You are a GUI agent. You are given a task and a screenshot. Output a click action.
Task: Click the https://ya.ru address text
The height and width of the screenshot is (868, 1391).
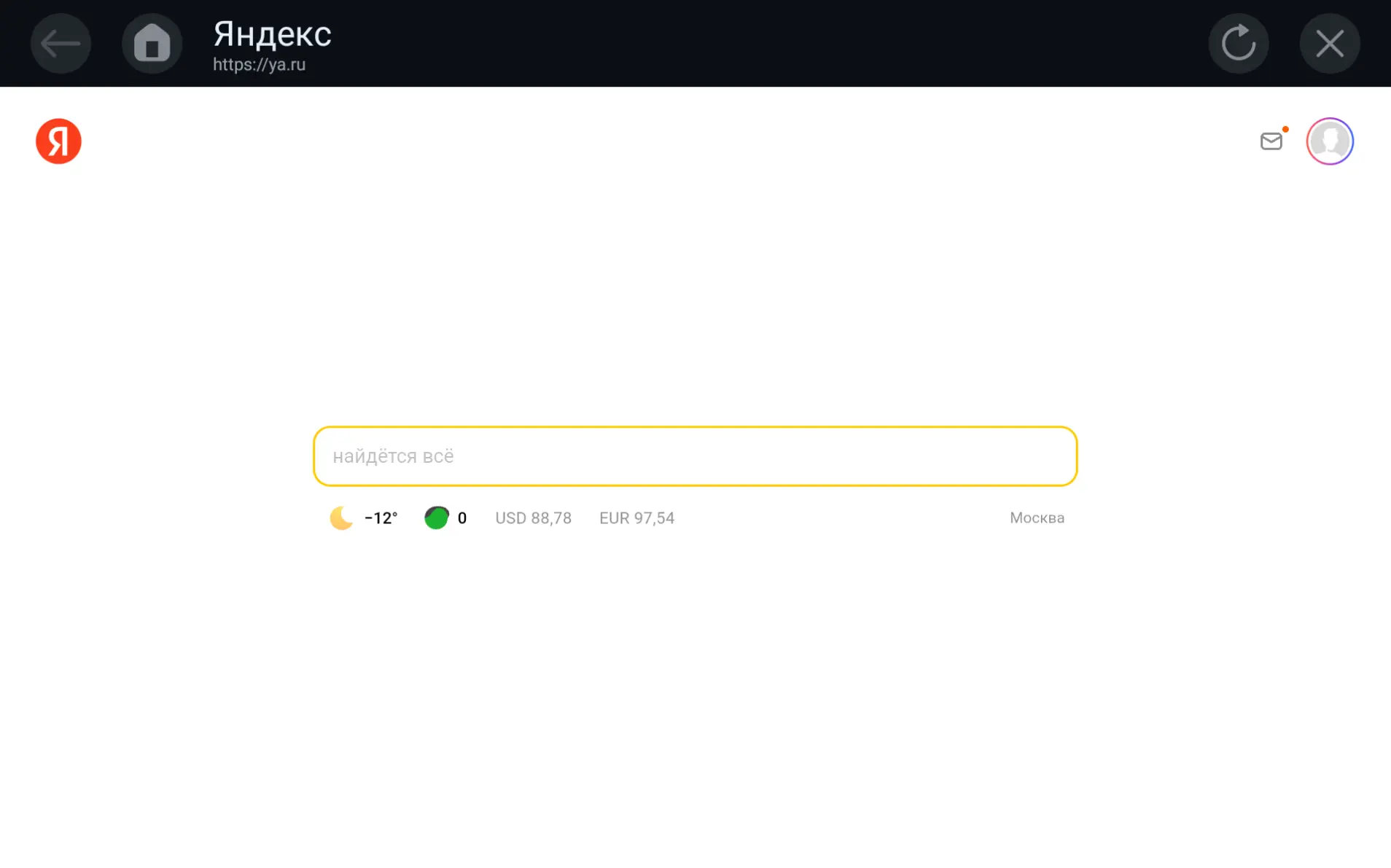click(259, 65)
